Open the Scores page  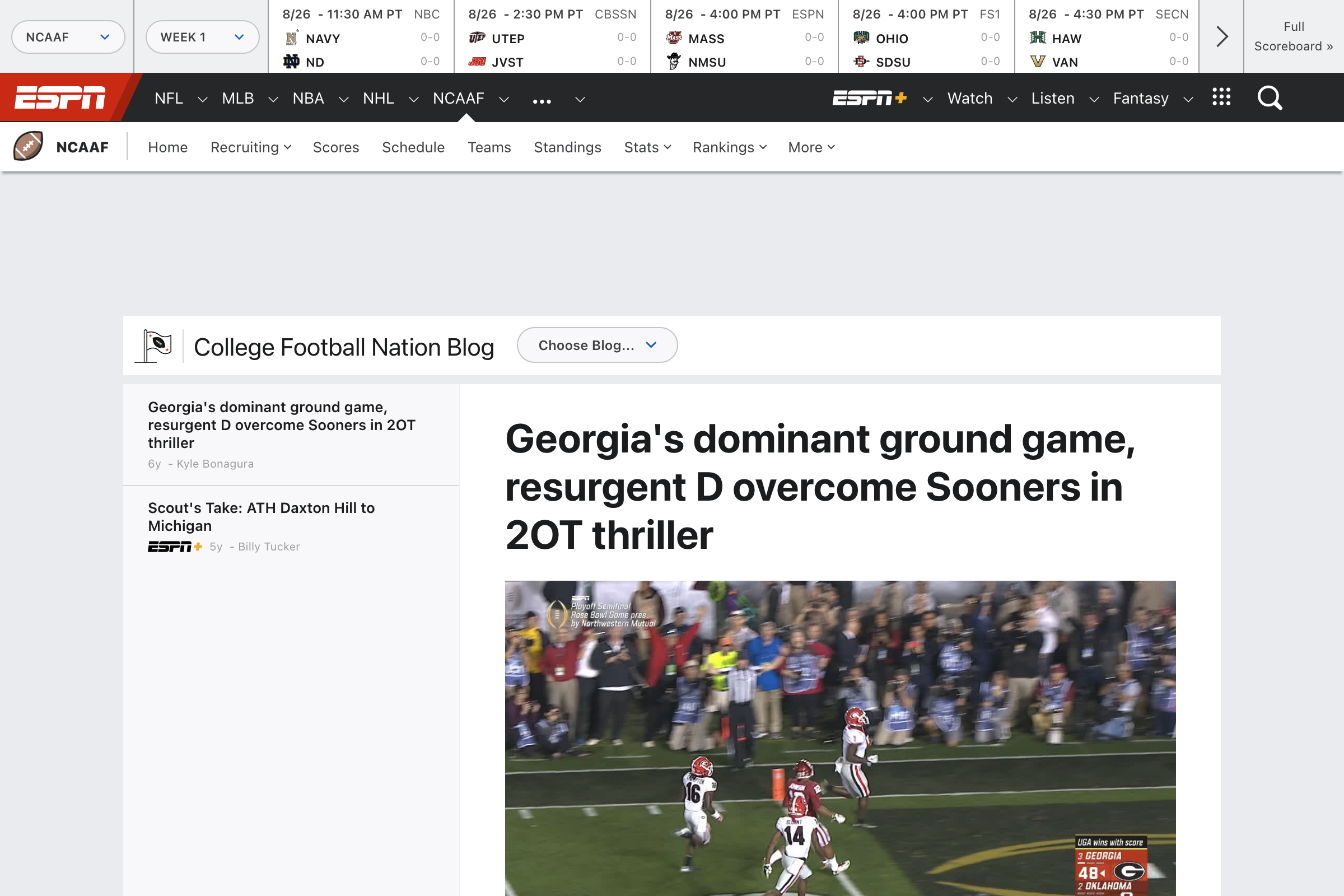click(x=335, y=147)
